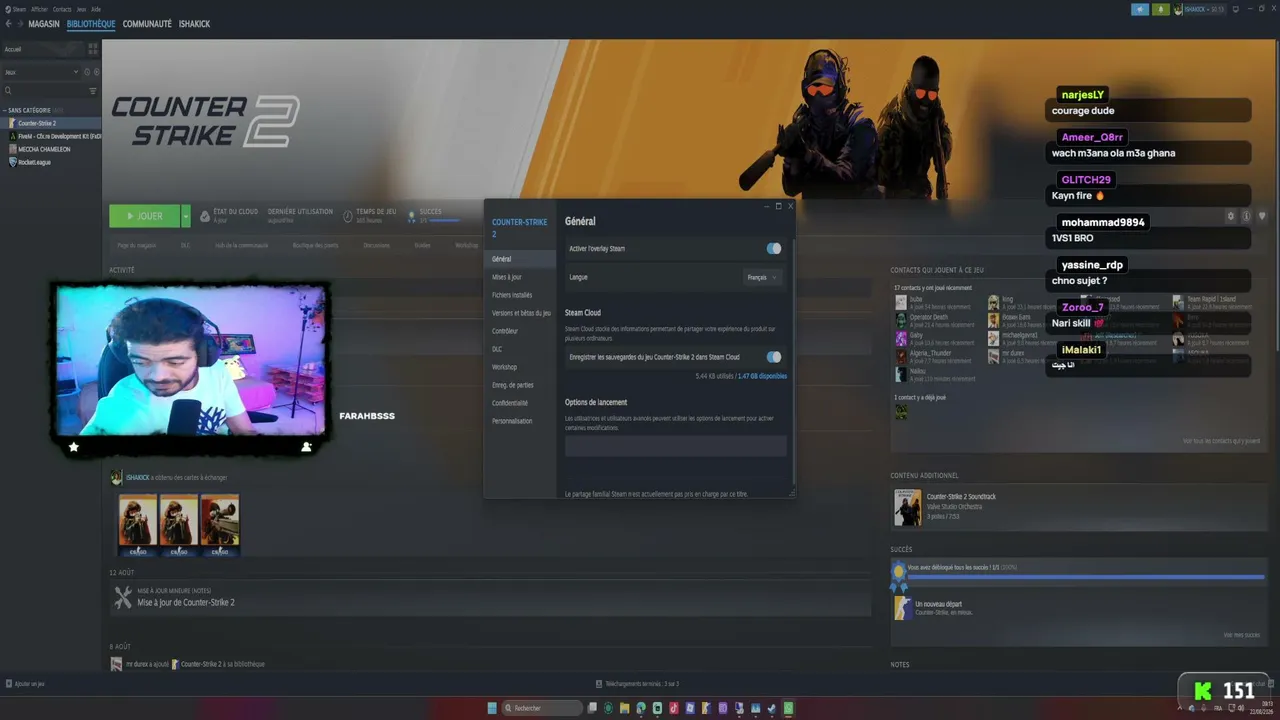Switch to the BIBLIOTHÈQUE tab
This screenshot has height=720, width=1280.
[x=91, y=24]
